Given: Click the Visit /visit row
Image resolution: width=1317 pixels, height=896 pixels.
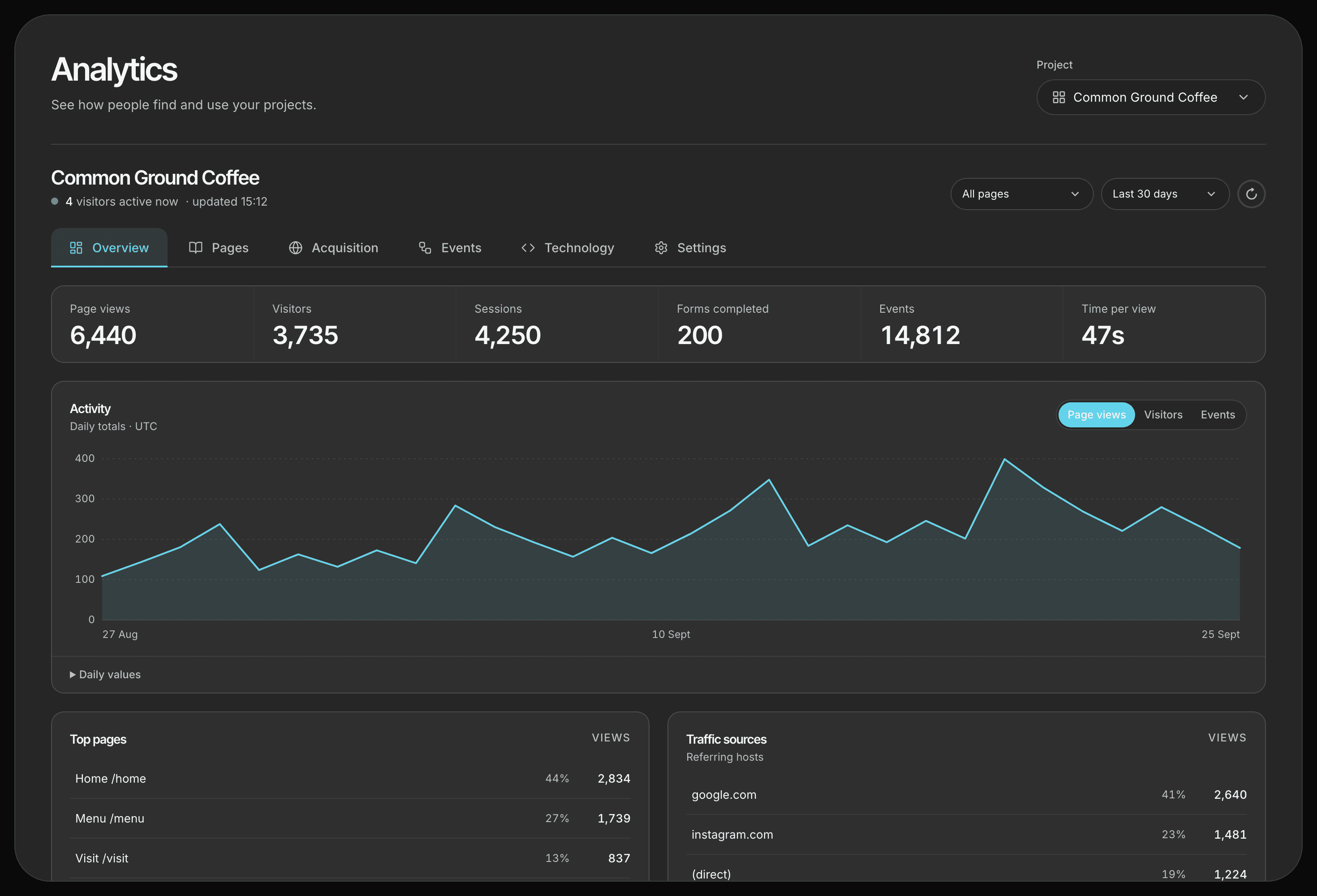Looking at the screenshot, I should pyautogui.click(x=350, y=858).
